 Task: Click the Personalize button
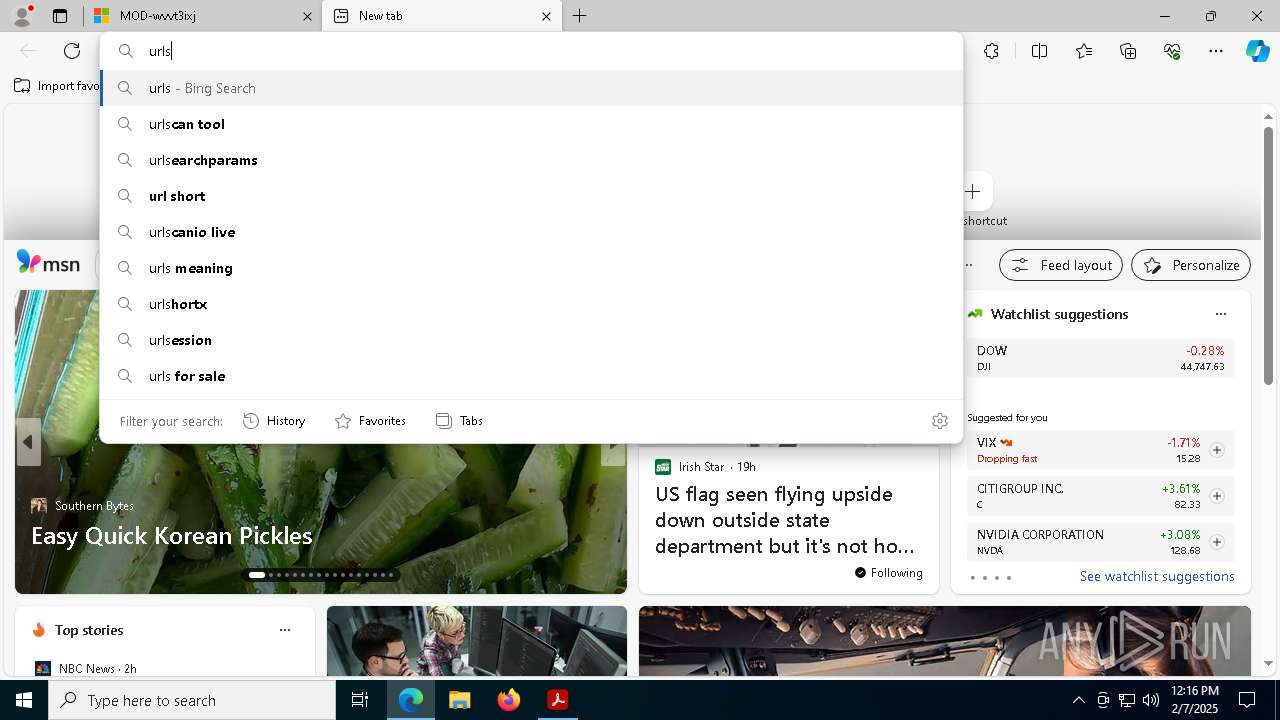(x=1191, y=265)
